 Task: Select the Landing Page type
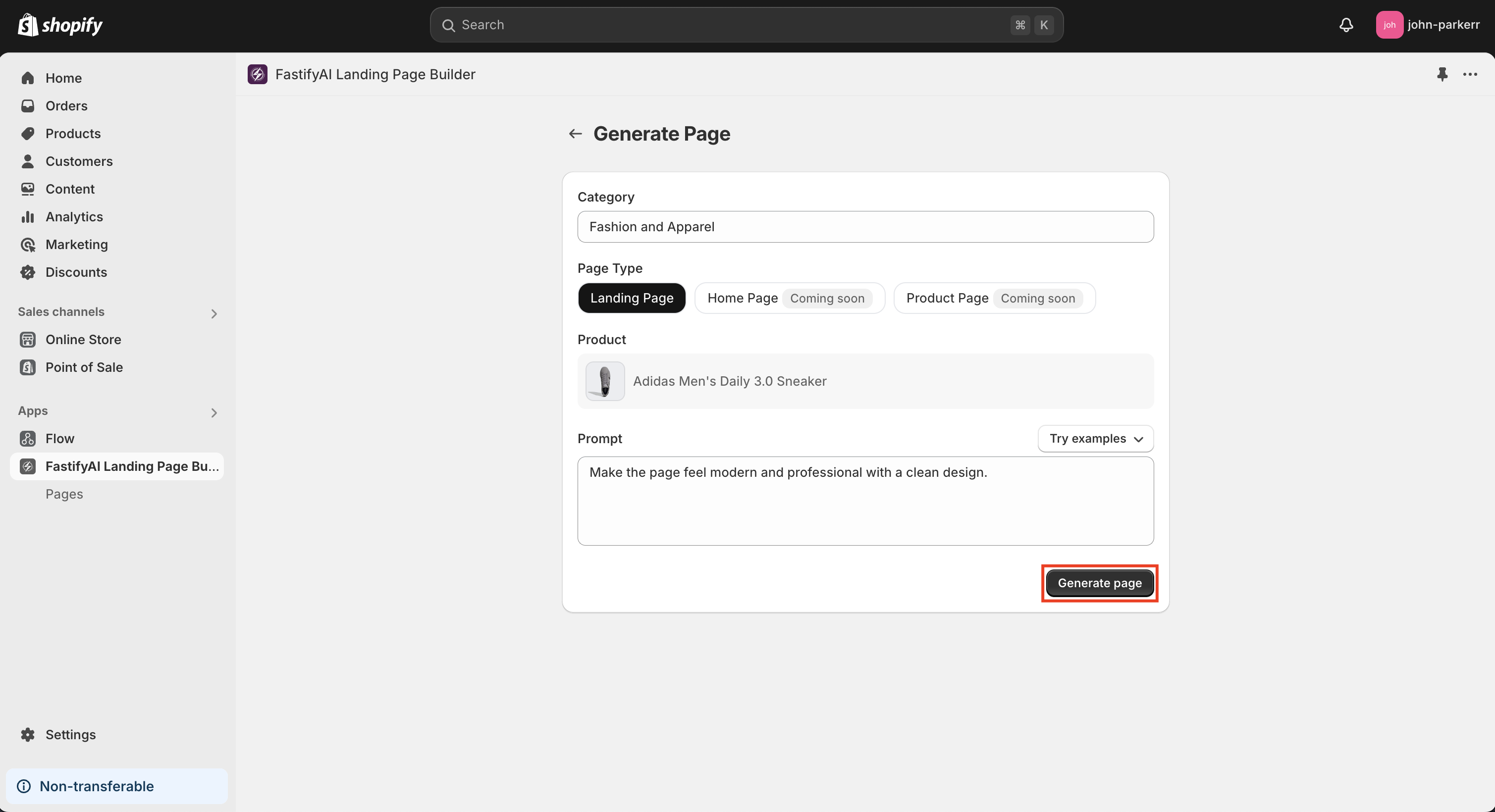(632, 298)
